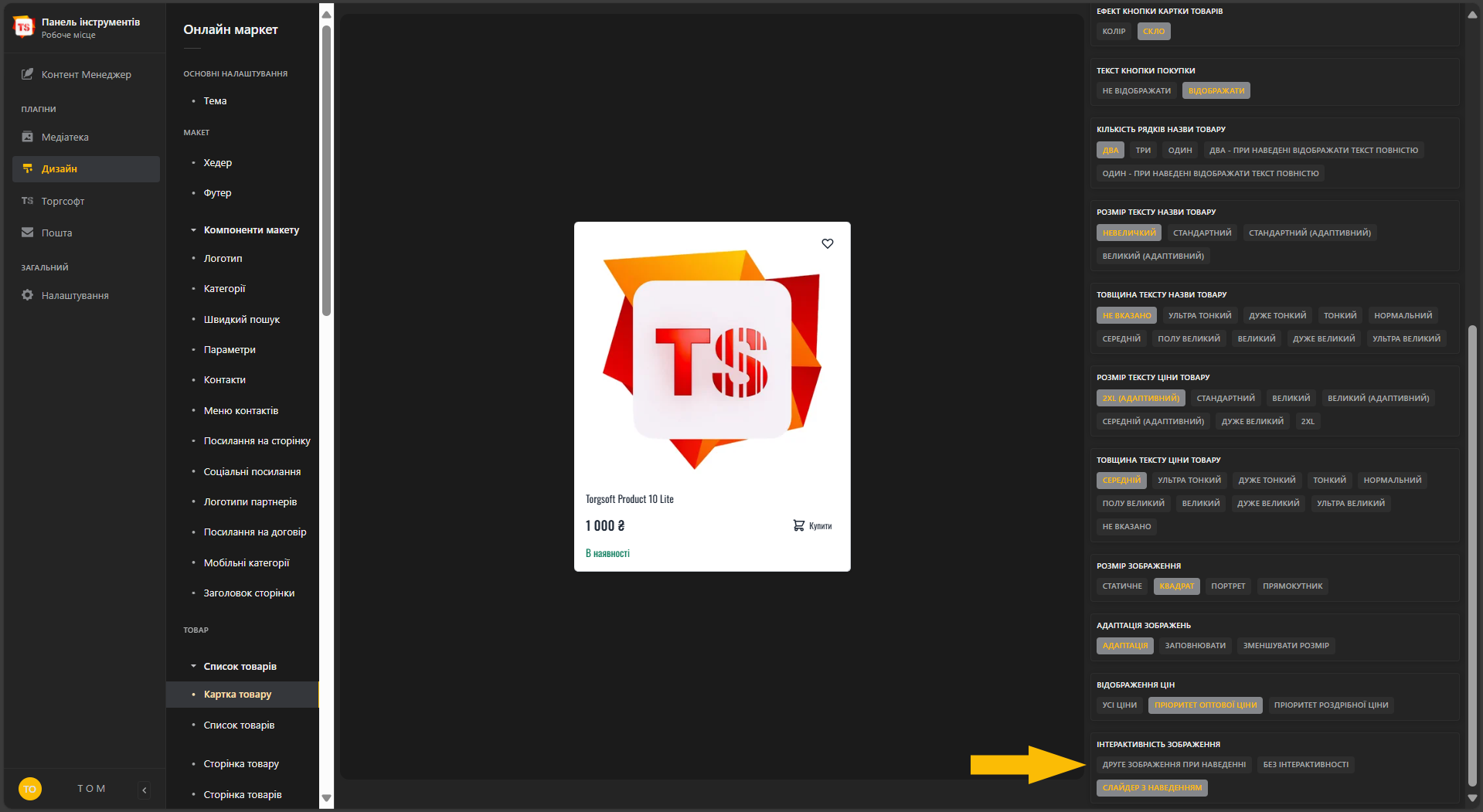This screenshot has width=1483, height=812.
Task: Click the TO user avatar
Action: (x=30, y=789)
